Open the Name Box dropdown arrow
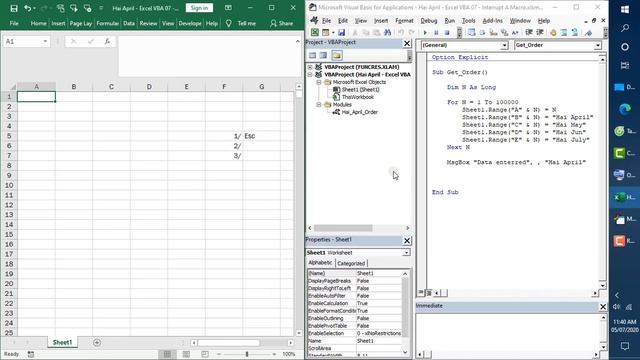Image resolution: width=640 pixels, height=360 pixels. coord(45,41)
